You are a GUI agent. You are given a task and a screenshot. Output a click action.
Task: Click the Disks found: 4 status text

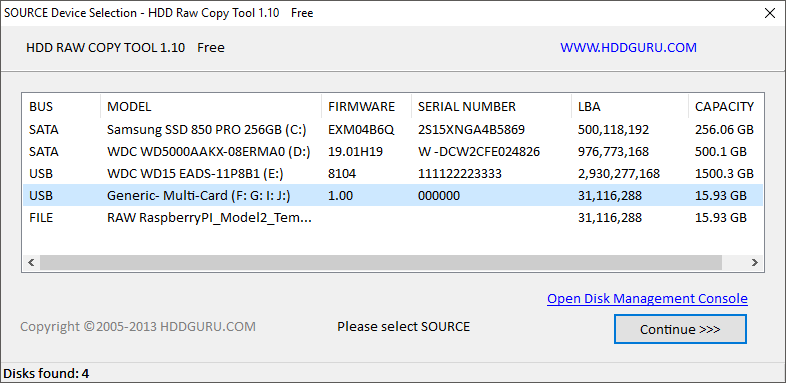[x=46, y=373]
